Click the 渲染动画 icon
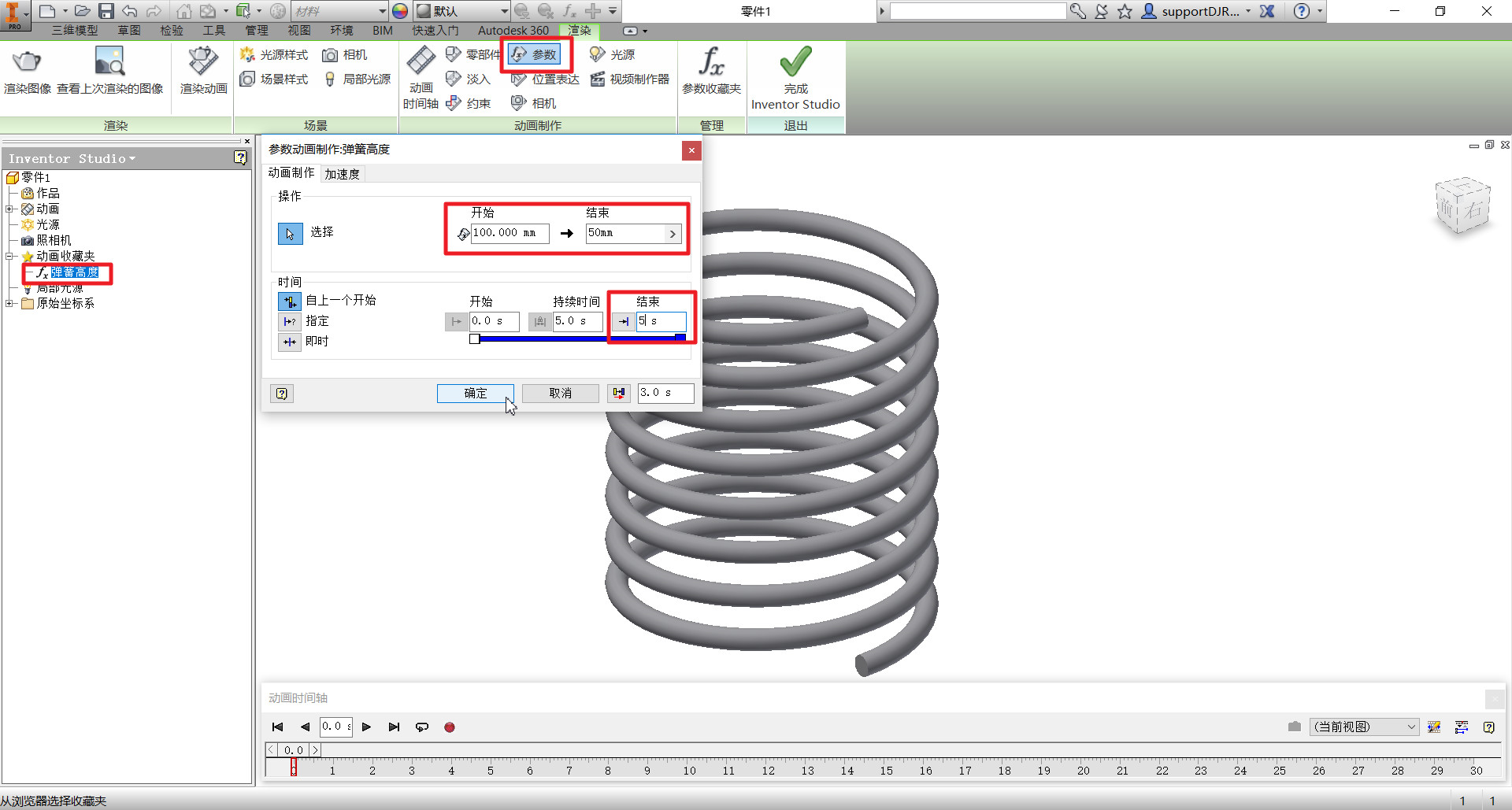The height and width of the screenshot is (810, 1512). [203, 71]
